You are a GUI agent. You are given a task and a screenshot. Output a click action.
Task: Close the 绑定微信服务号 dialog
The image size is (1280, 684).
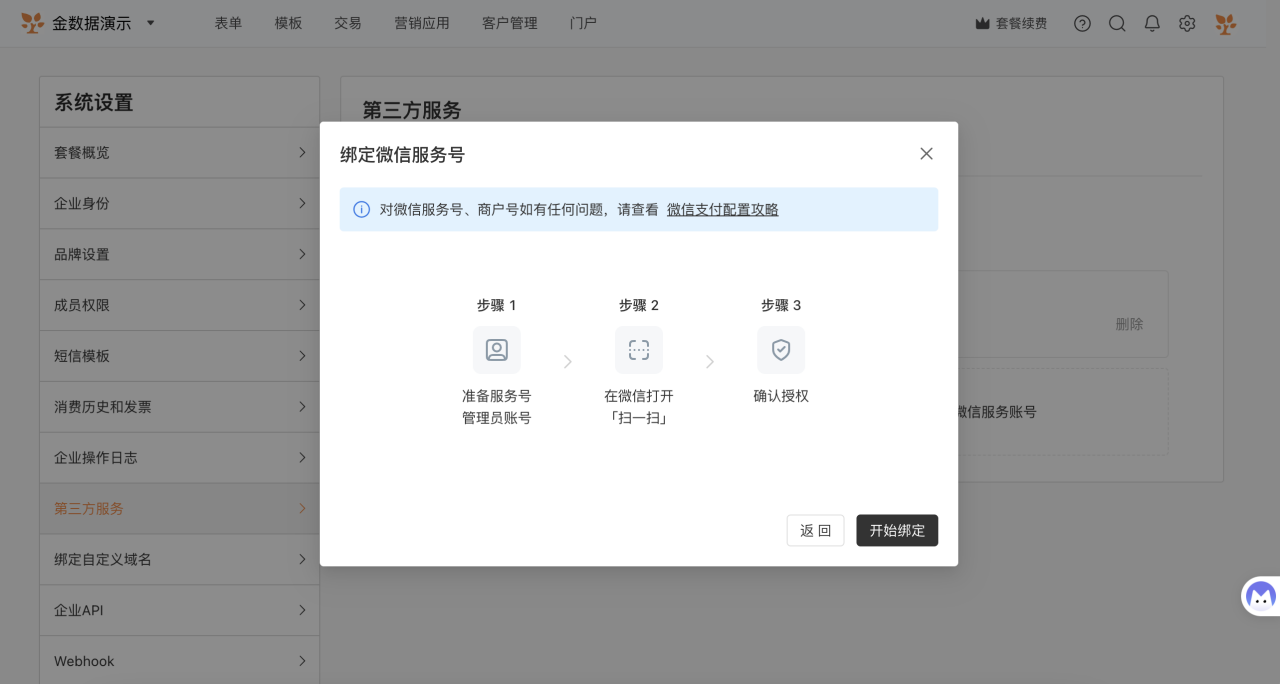(x=926, y=153)
